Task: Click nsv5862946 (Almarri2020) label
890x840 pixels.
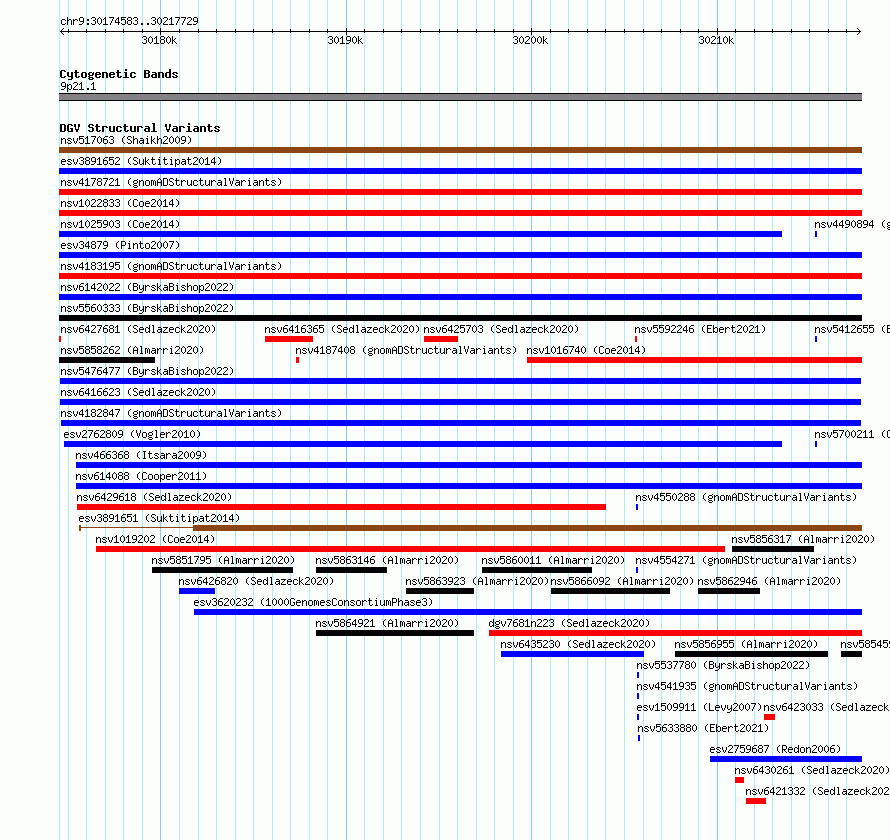Action: pyautogui.click(x=769, y=581)
